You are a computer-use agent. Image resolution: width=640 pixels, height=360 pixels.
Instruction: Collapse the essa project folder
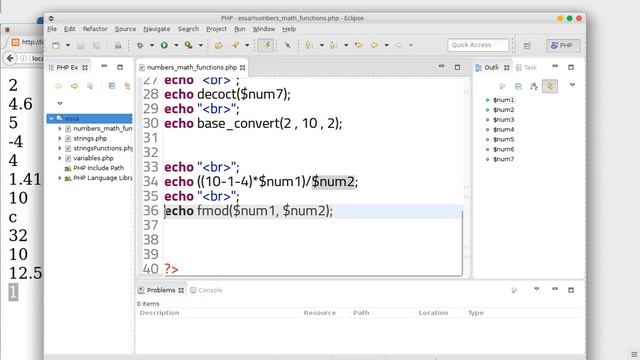(x=51, y=119)
